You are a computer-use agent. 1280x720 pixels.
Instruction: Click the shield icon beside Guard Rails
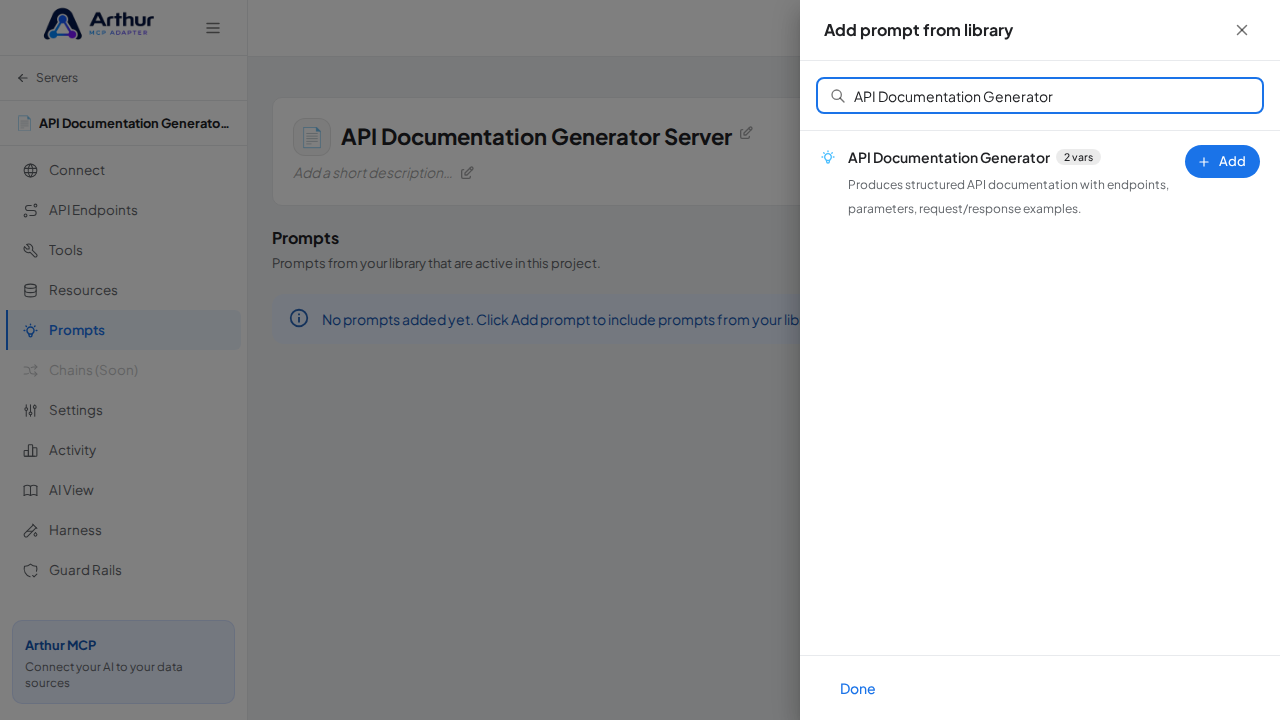click(x=31, y=570)
